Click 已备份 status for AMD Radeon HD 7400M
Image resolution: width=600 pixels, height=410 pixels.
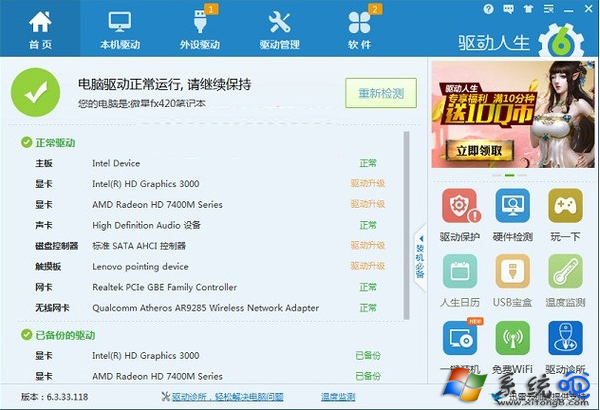pos(368,376)
